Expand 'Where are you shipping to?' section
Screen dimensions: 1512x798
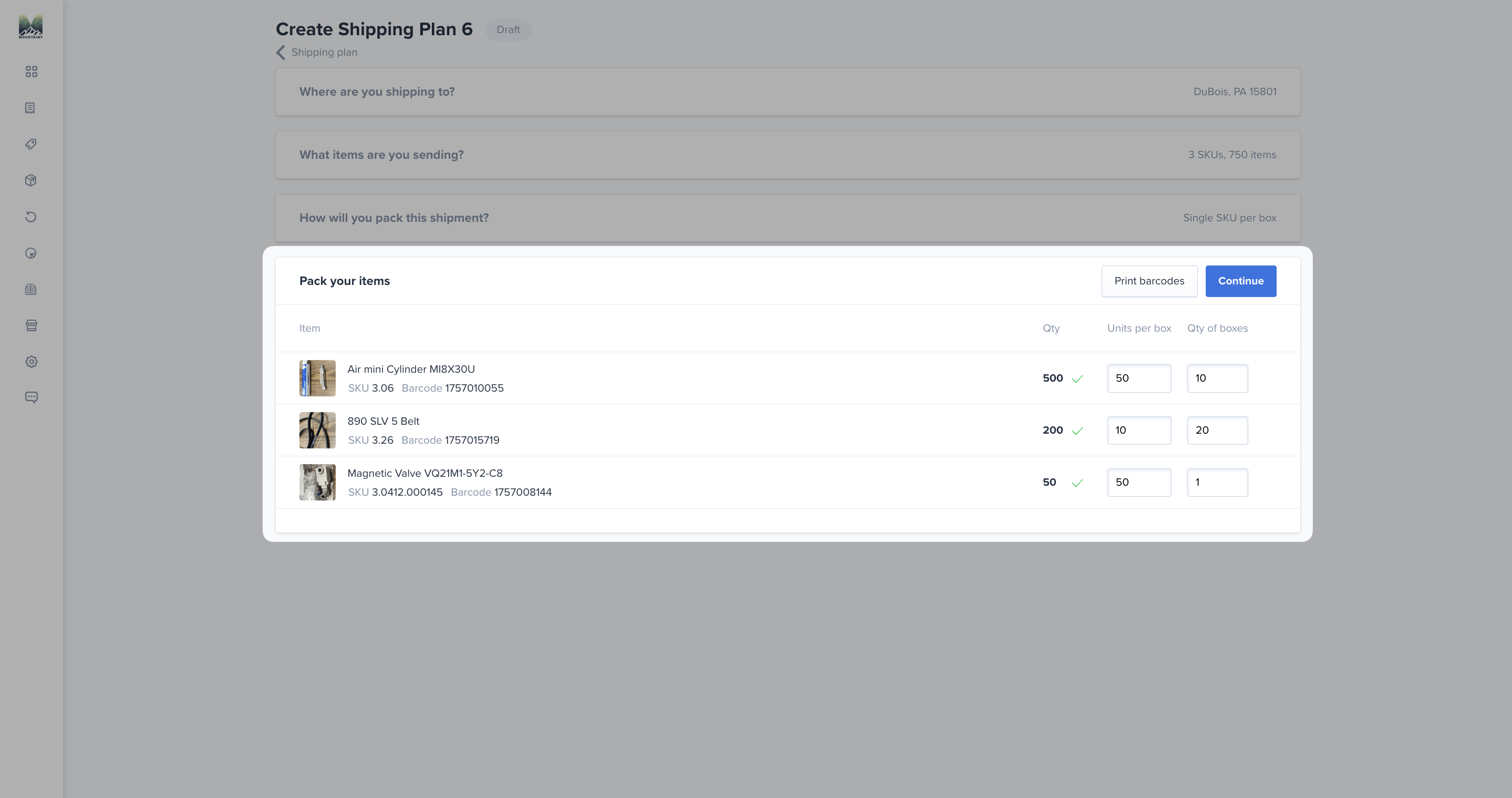tap(788, 91)
